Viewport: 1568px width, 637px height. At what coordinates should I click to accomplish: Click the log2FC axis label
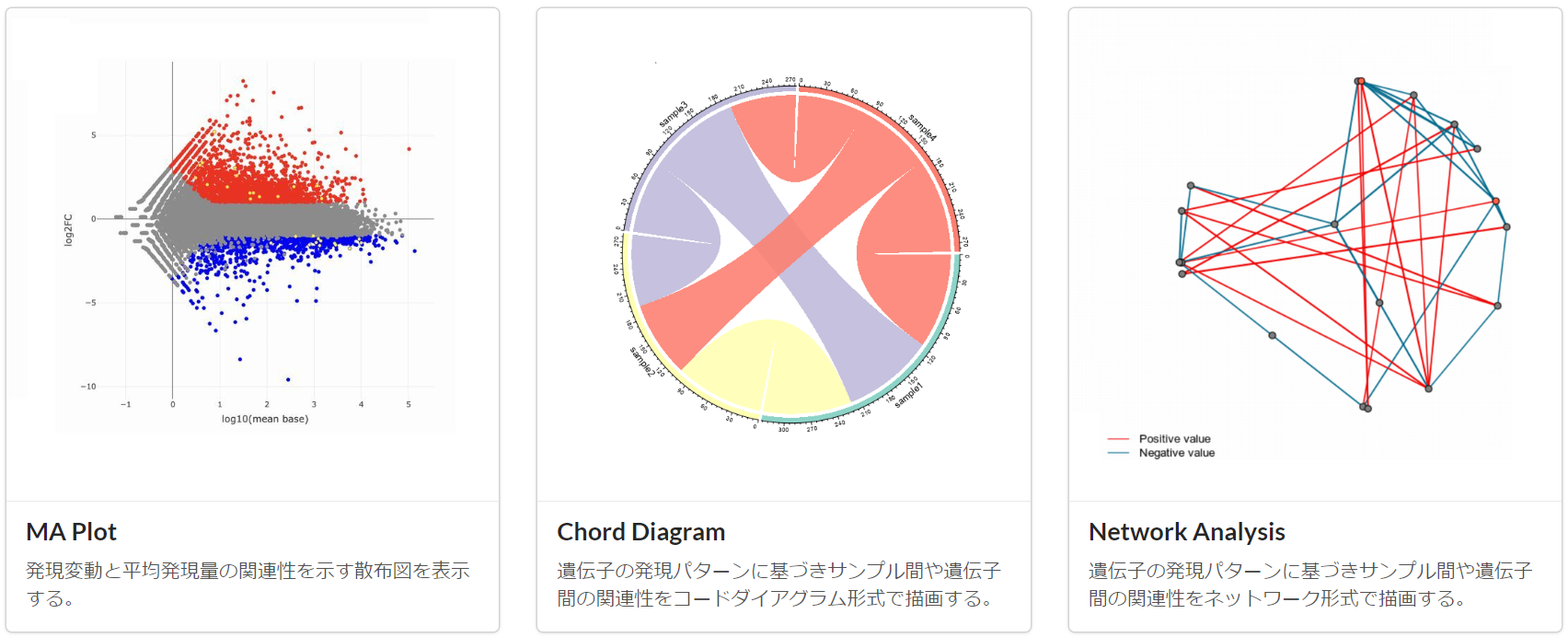(x=68, y=229)
